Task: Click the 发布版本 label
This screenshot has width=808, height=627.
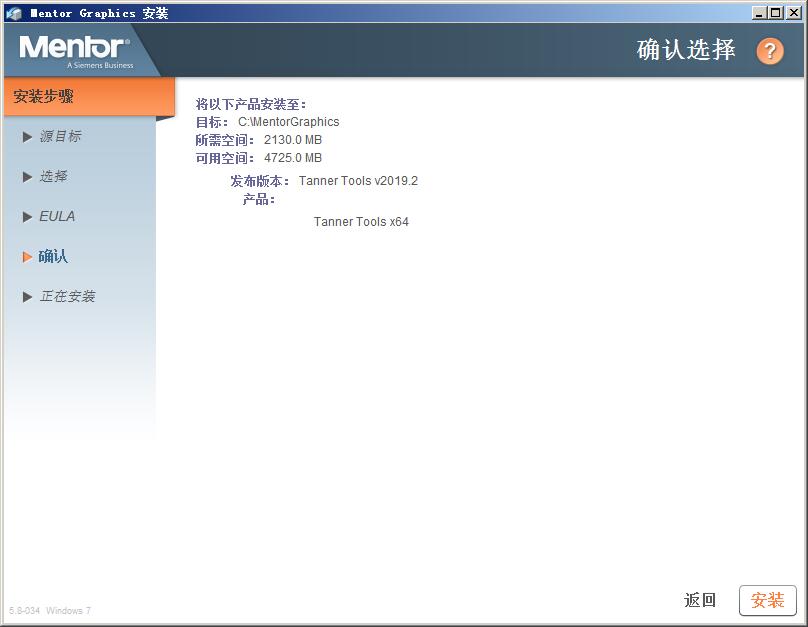Action: 260,181
